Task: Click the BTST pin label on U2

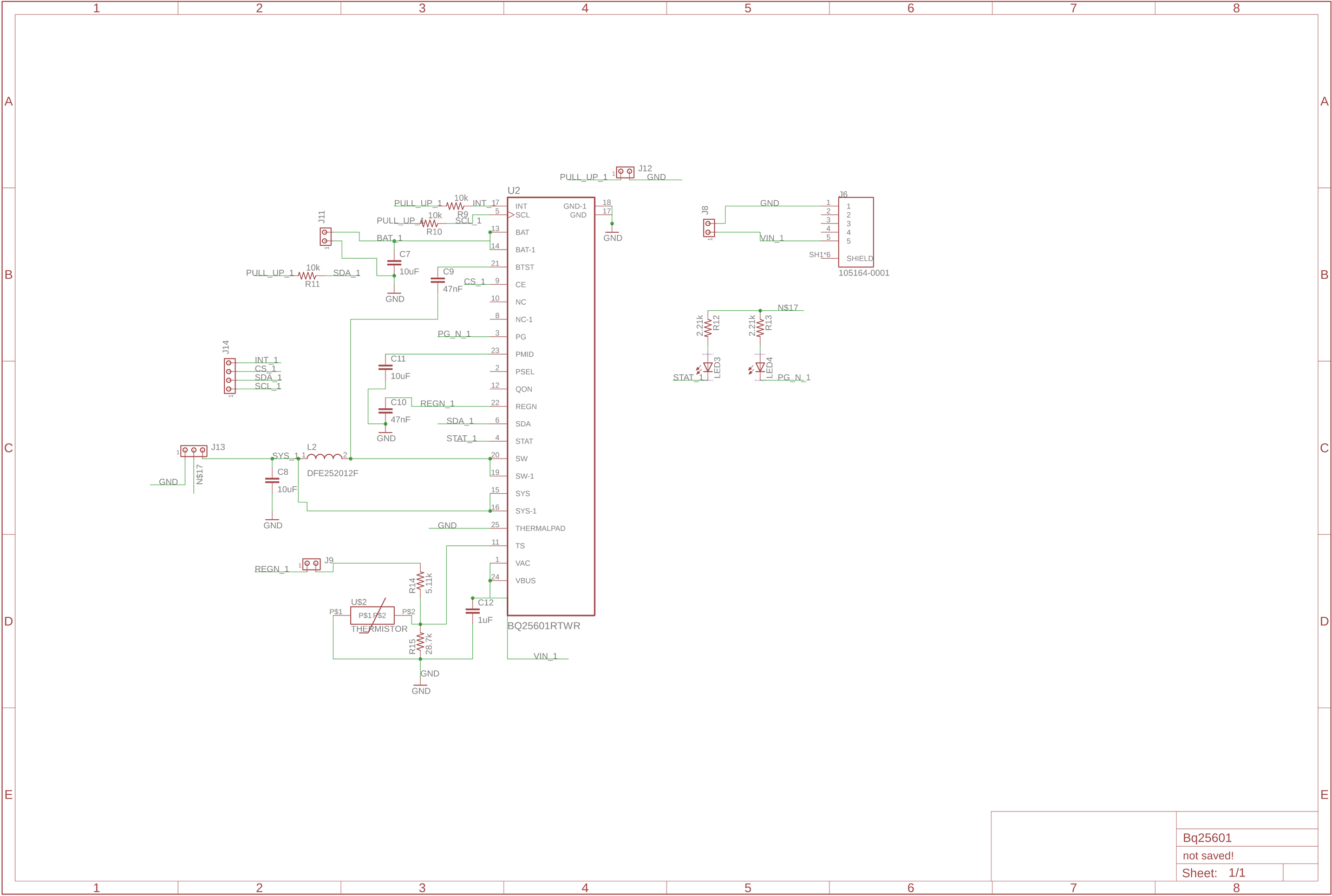Action: (525, 267)
